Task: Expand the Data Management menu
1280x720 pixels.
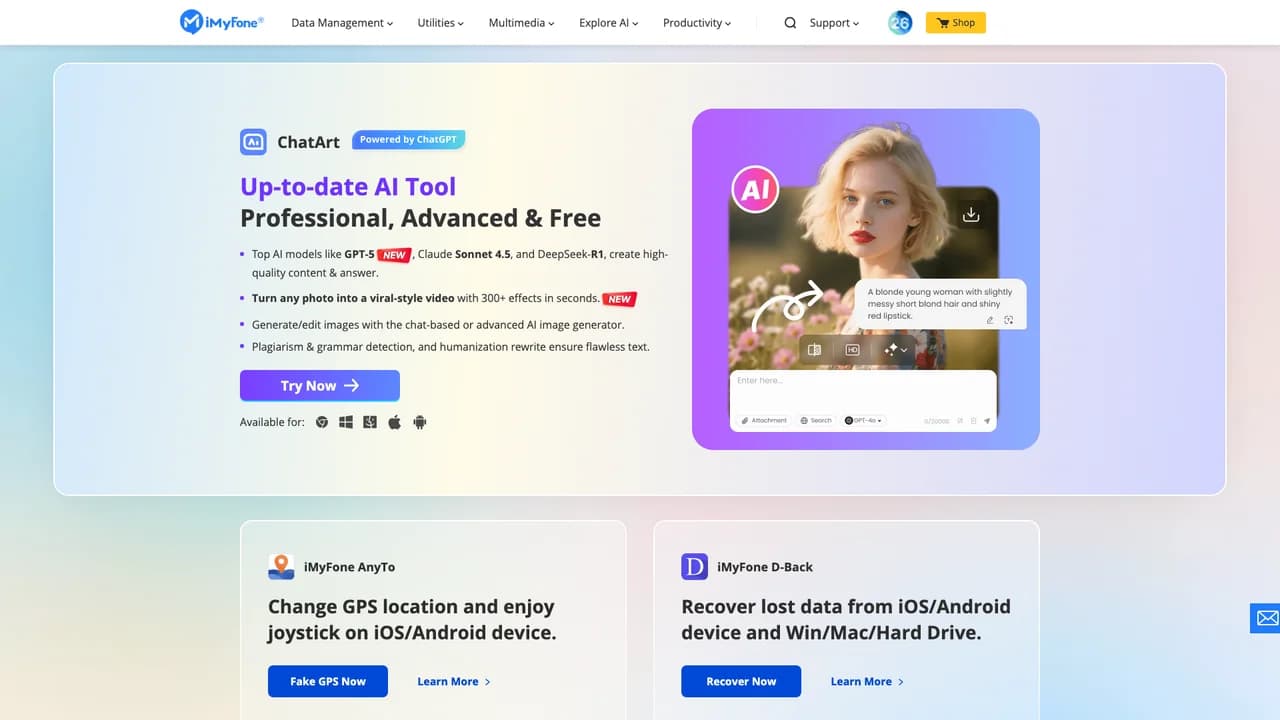Action: click(342, 23)
